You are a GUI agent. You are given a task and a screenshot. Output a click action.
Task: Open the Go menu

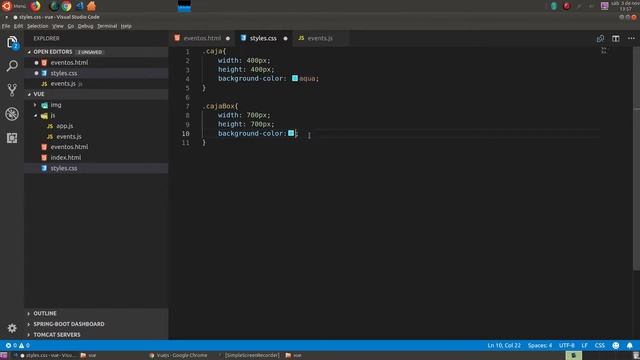(x=71, y=26)
